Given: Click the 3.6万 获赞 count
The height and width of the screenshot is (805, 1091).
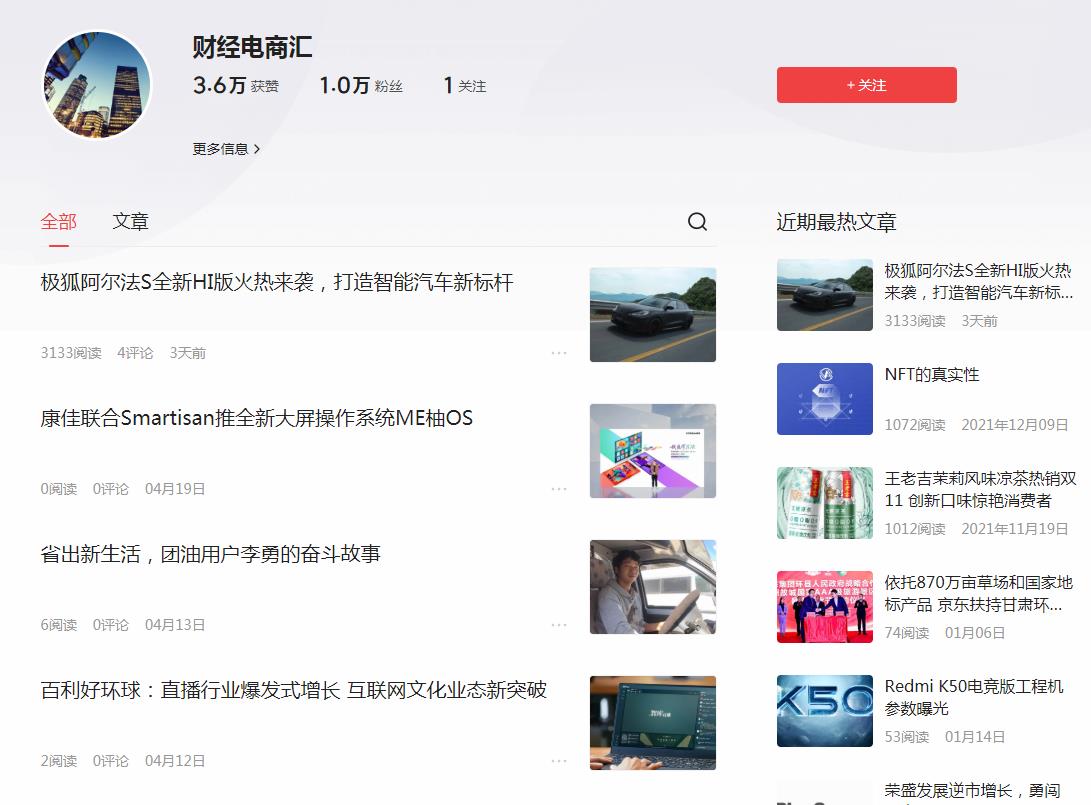Looking at the screenshot, I should click(x=236, y=86).
